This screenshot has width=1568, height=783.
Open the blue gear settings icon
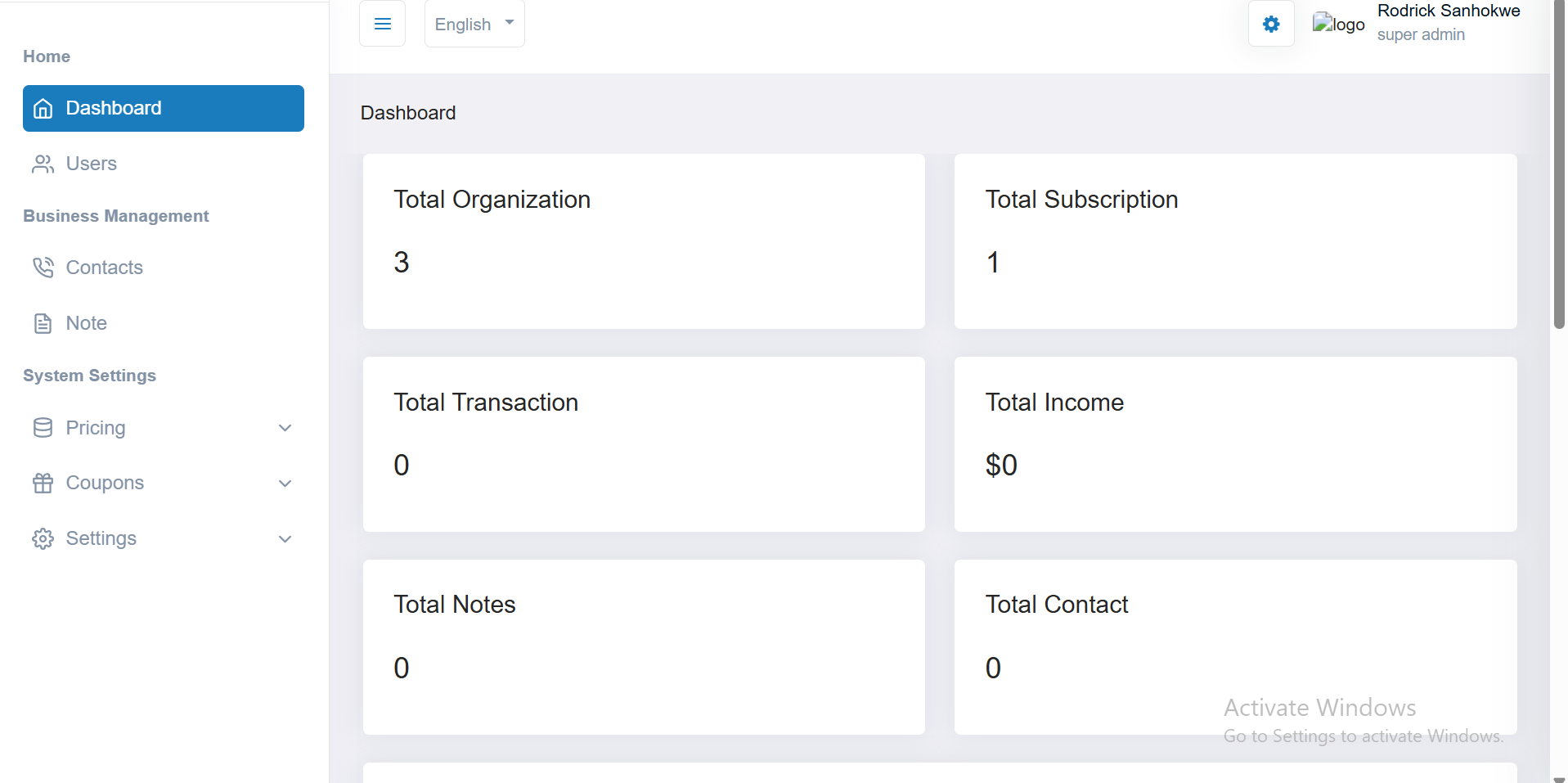click(1270, 24)
